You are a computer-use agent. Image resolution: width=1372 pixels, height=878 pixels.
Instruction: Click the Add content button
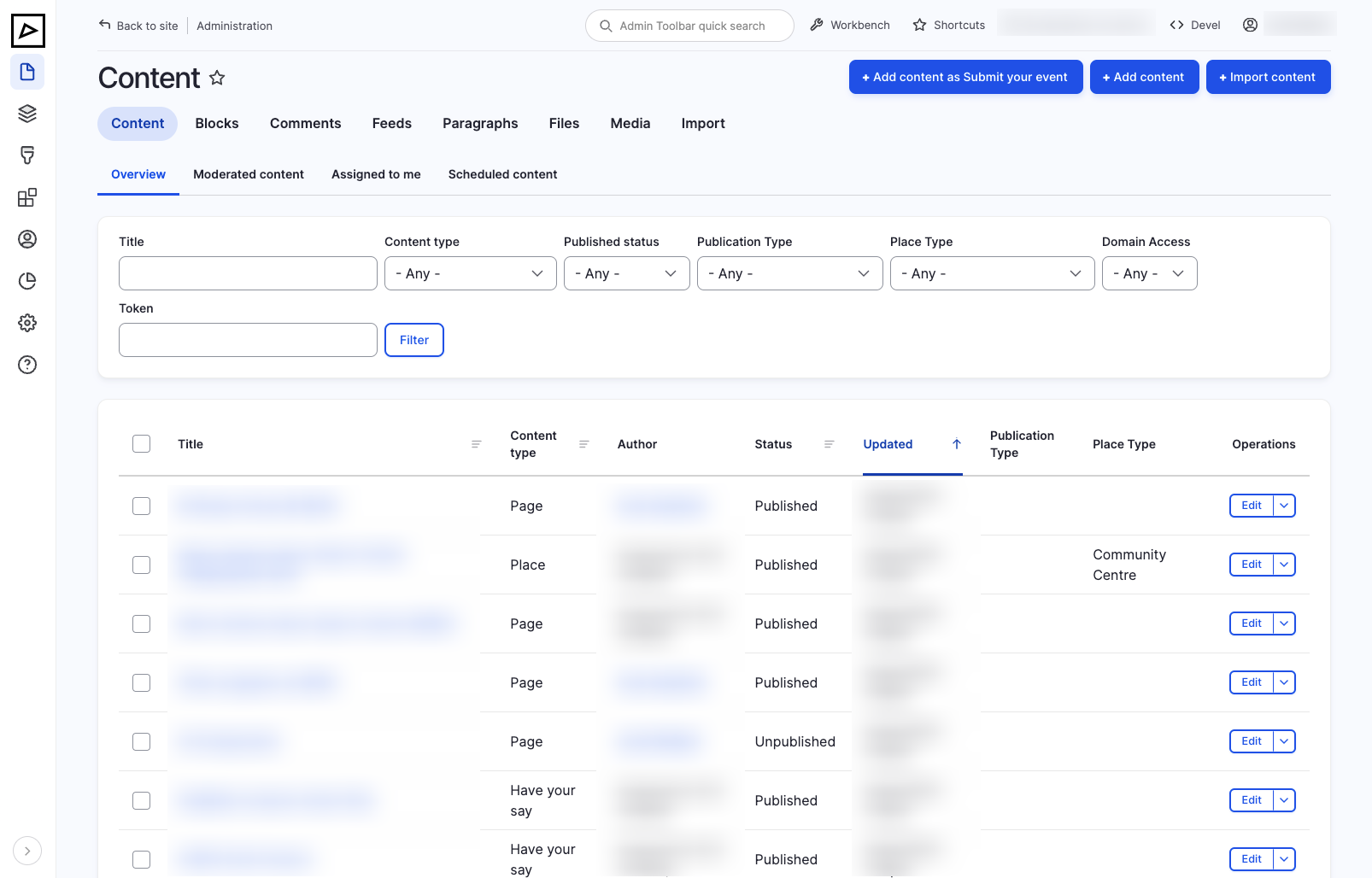1144,77
